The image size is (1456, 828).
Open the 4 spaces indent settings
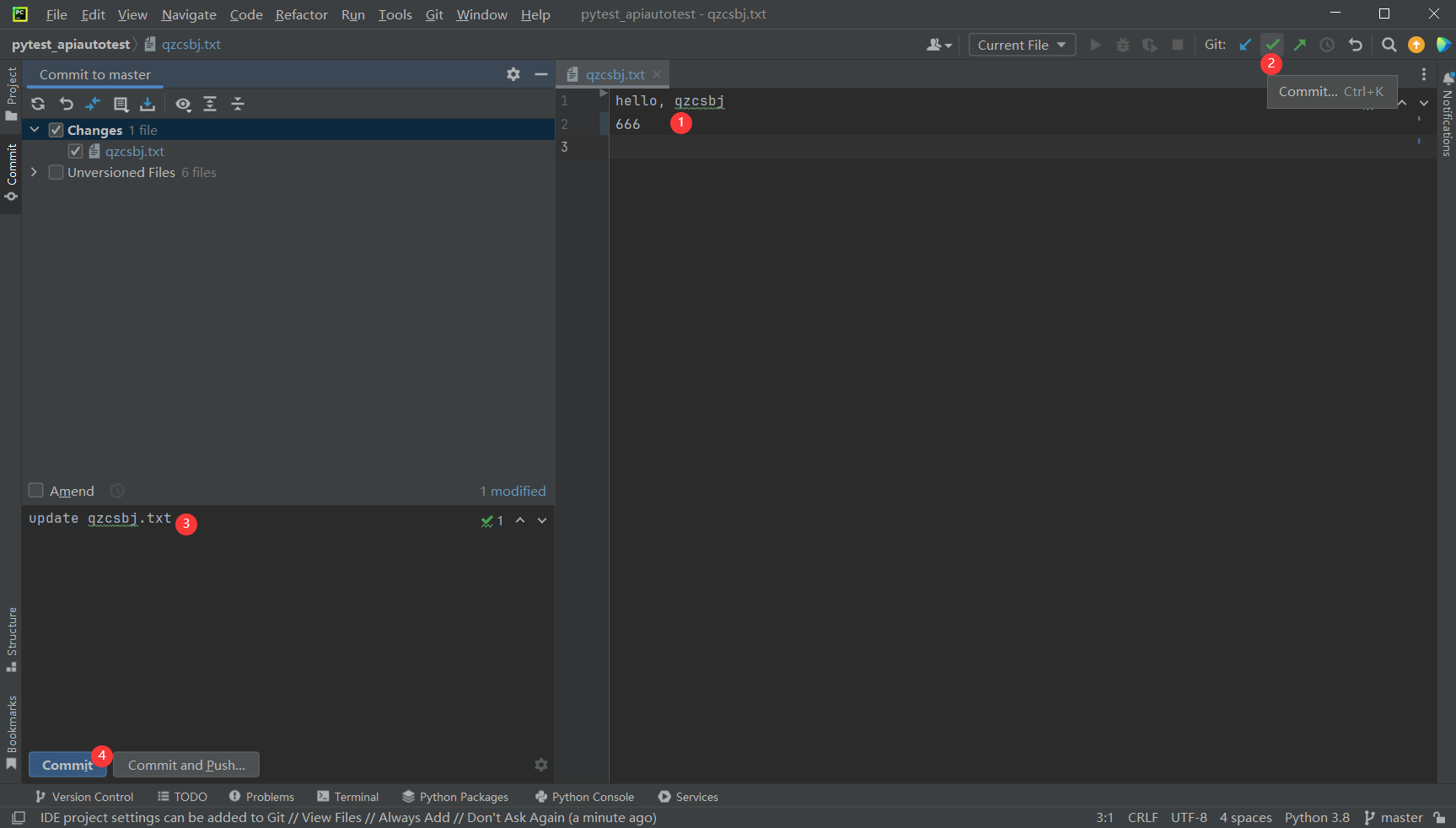click(1245, 817)
